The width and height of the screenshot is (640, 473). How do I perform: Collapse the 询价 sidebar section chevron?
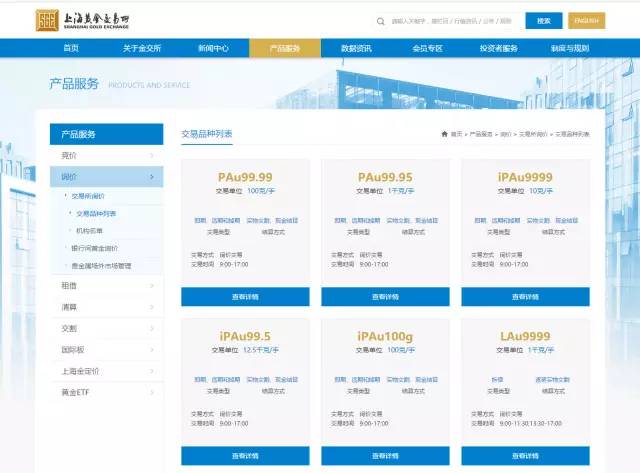pos(152,177)
